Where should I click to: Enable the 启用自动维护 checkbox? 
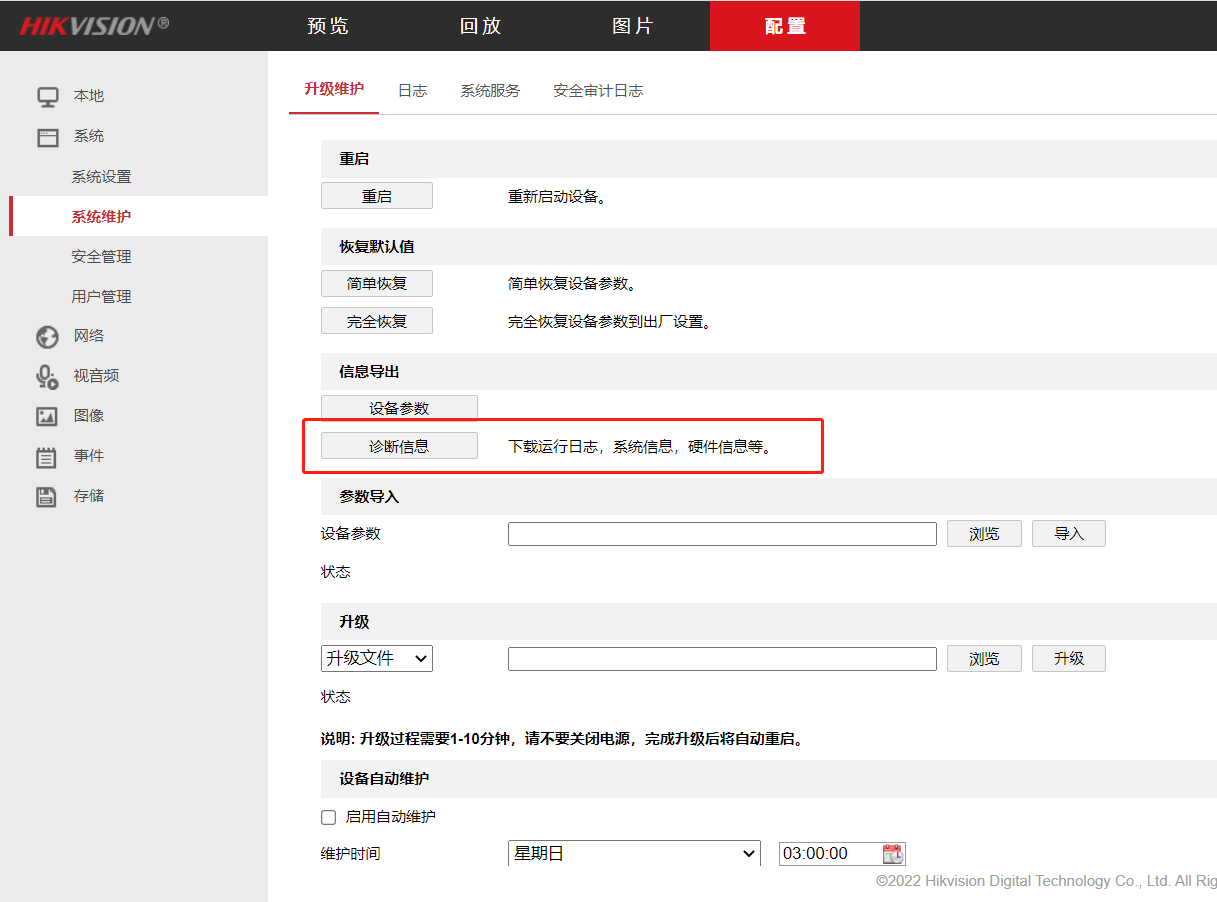[328, 817]
